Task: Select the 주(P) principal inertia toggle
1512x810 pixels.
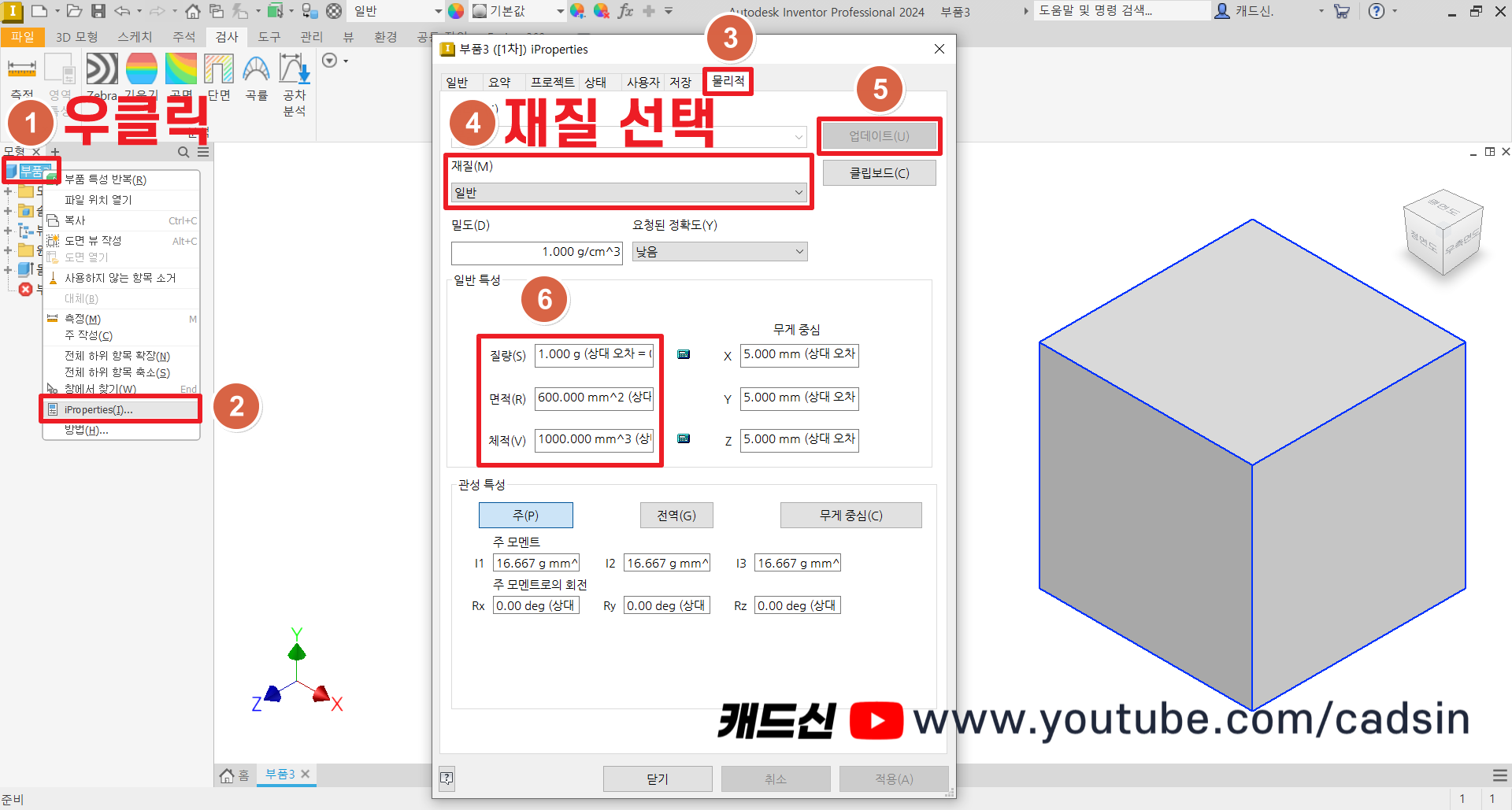Action: (526, 516)
